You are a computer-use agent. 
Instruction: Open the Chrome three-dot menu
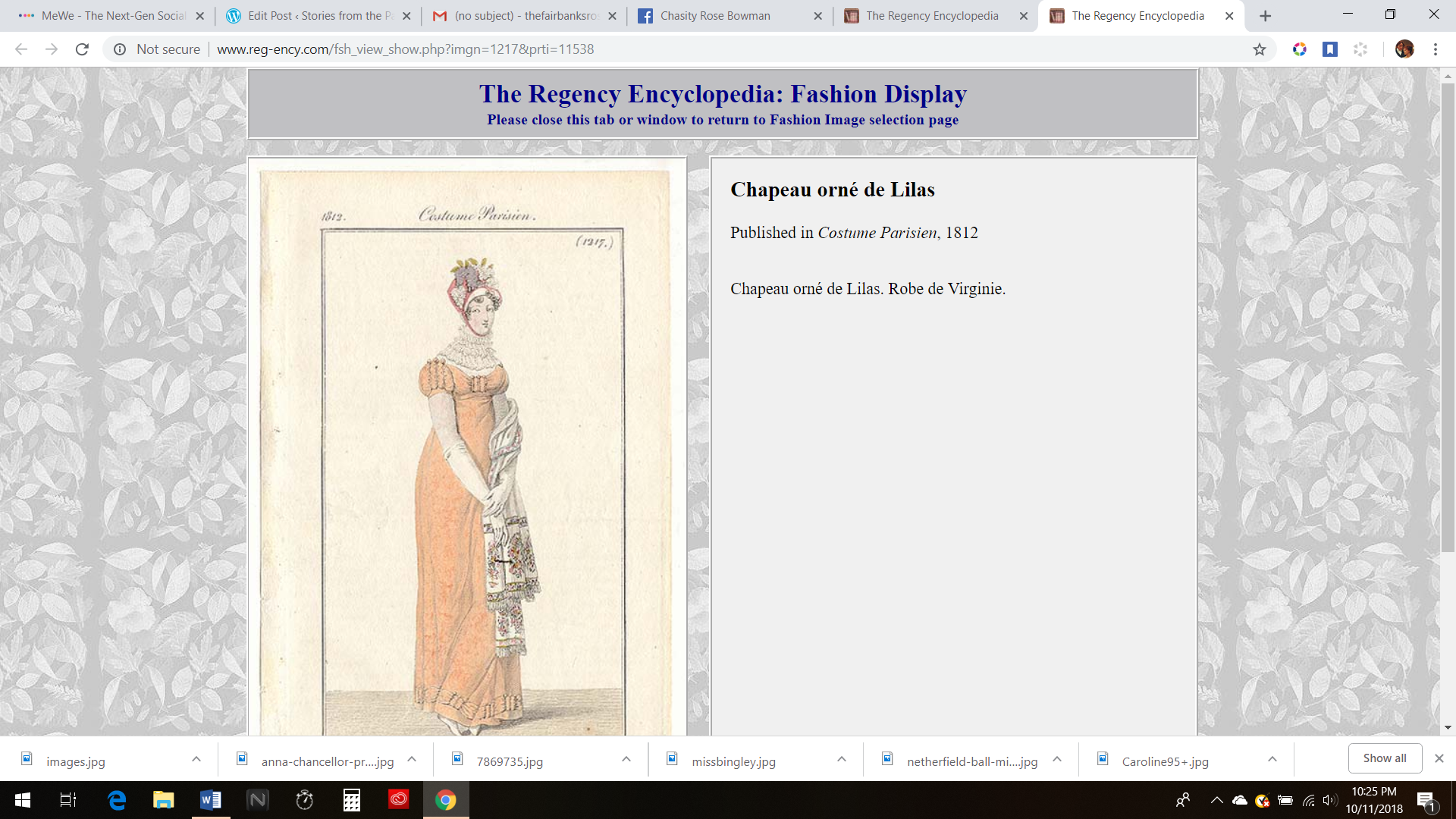[1435, 49]
